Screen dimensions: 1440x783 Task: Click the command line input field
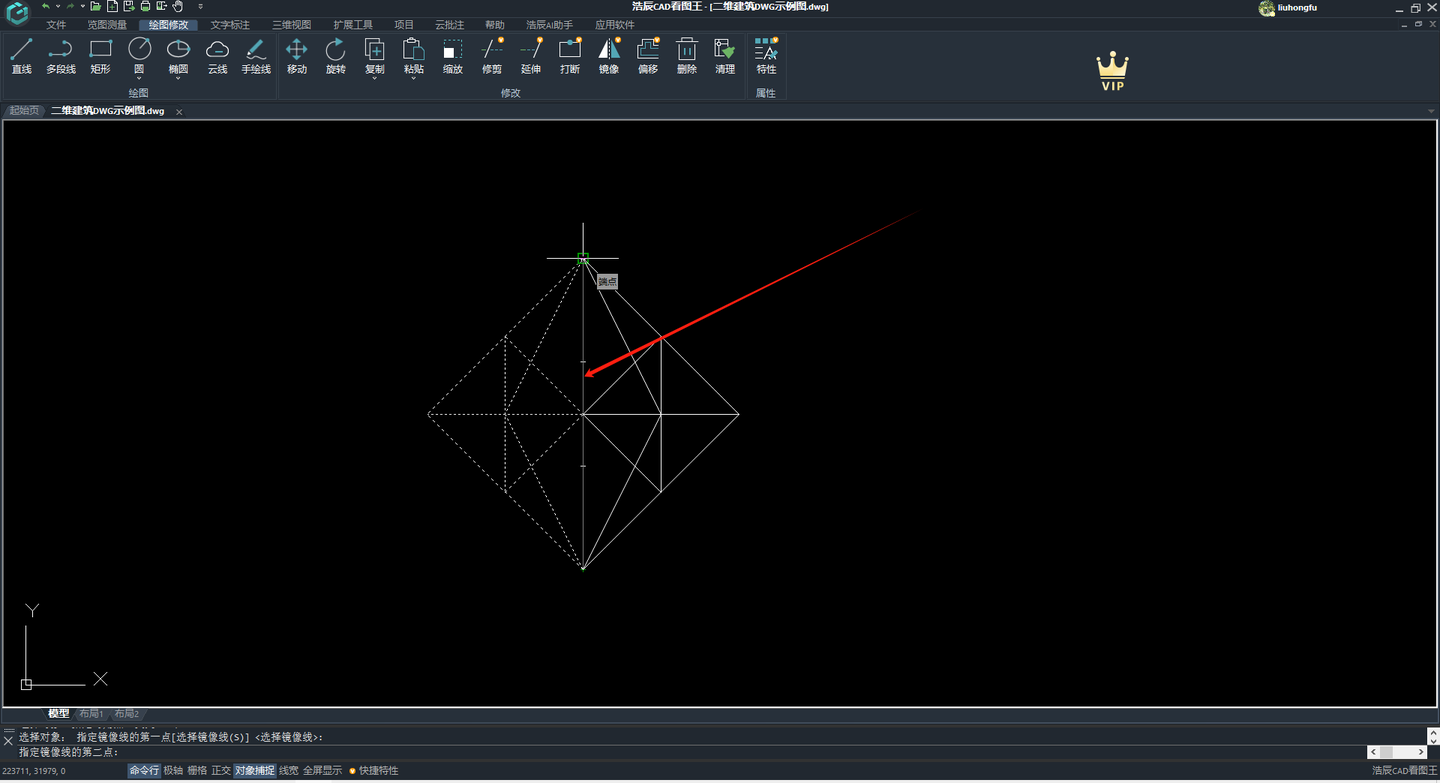[x=690, y=752]
